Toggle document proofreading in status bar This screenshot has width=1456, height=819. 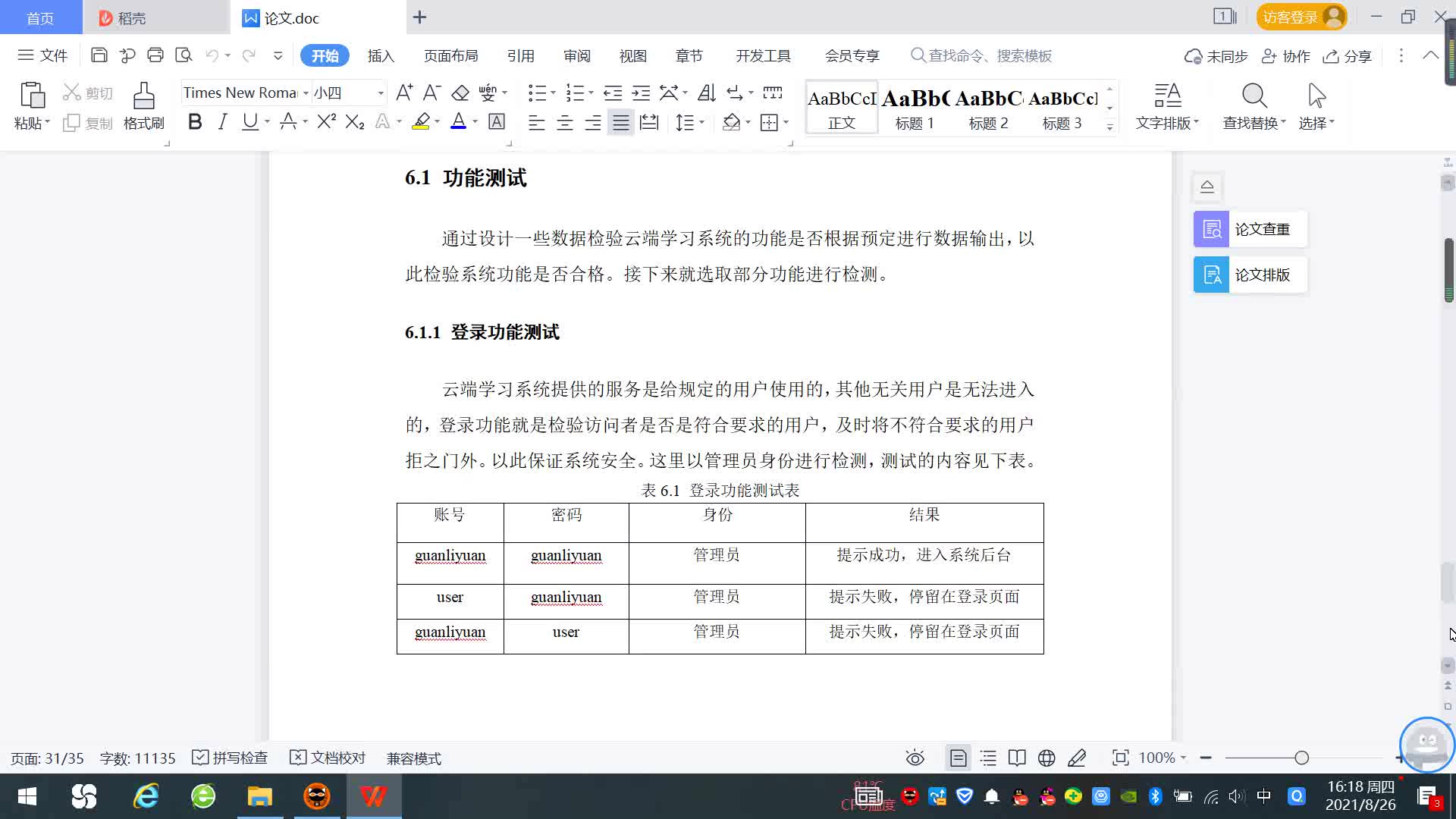(328, 758)
